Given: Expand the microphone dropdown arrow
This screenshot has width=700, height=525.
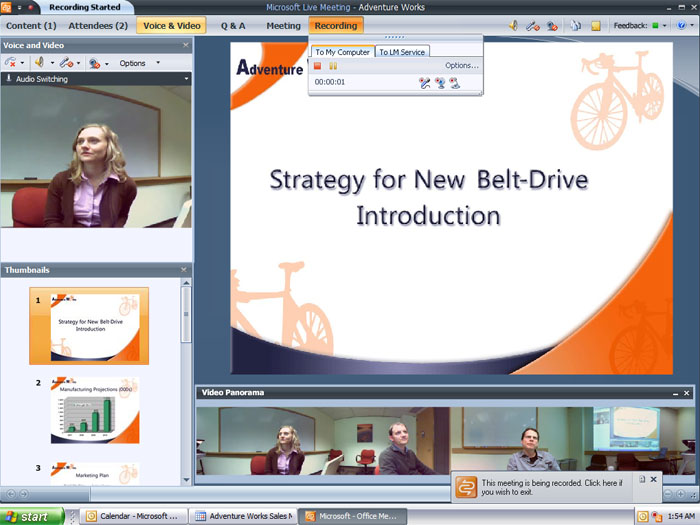Looking at the screenshot, I should (79, 63).
